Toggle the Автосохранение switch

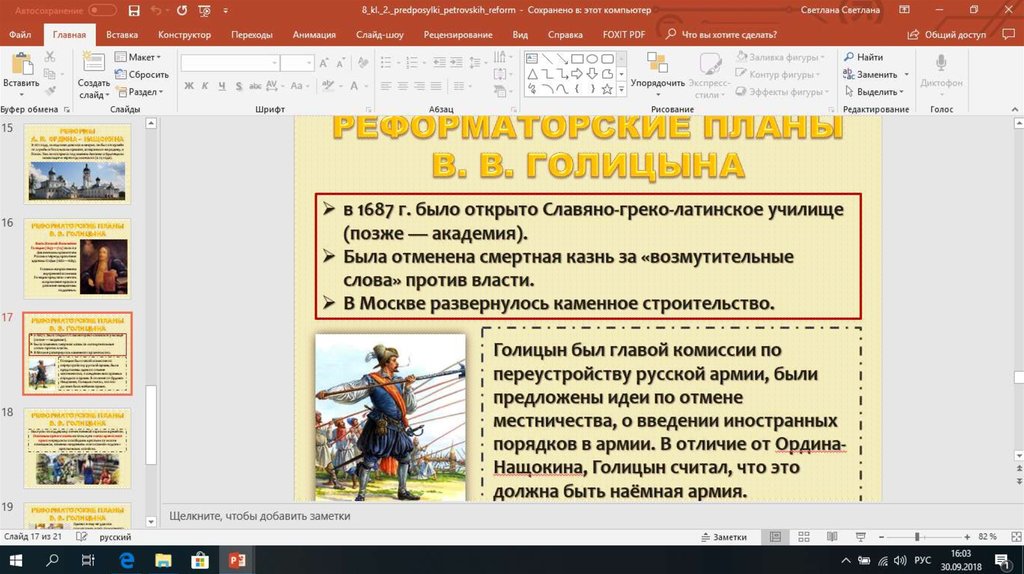[102, 10]
